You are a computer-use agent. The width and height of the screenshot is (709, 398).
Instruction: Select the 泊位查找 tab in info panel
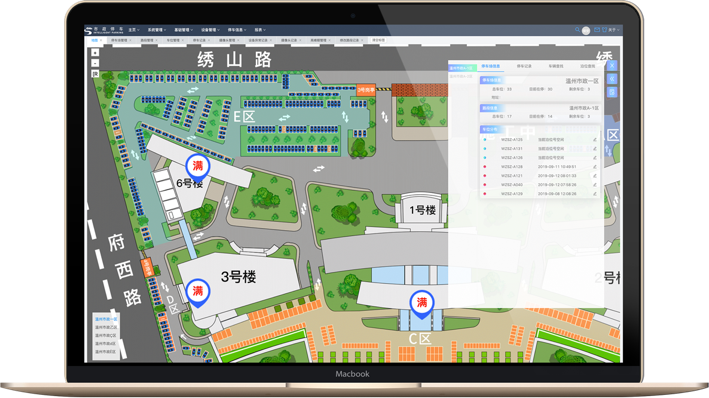pos(587,66)
